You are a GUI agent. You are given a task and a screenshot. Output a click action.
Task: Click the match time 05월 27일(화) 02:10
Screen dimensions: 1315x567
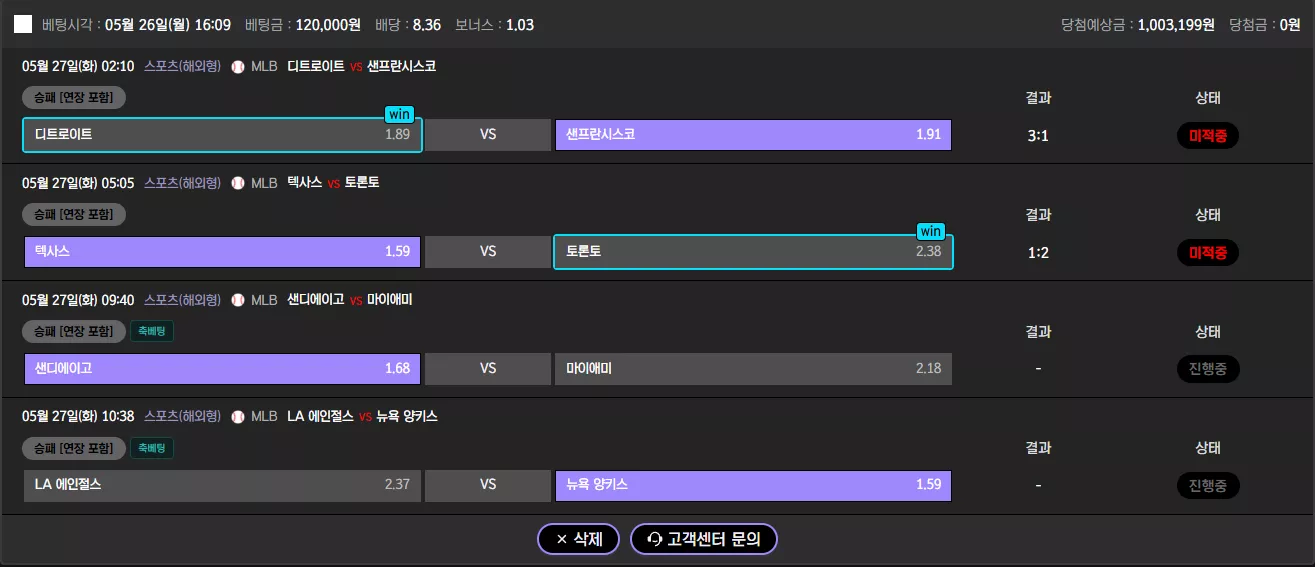pos(78,66)
